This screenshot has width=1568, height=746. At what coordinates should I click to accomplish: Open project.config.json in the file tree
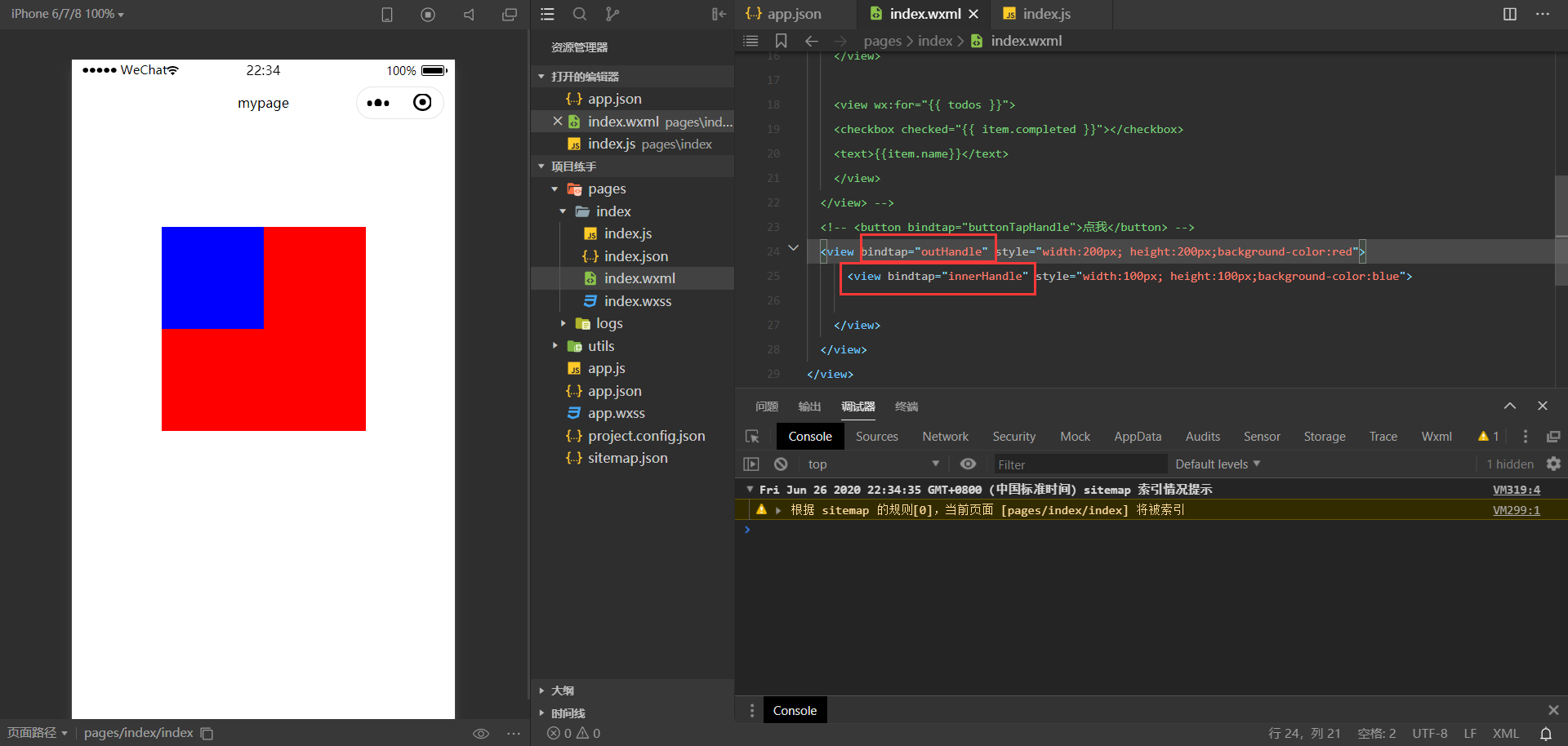tap(646, 436)
